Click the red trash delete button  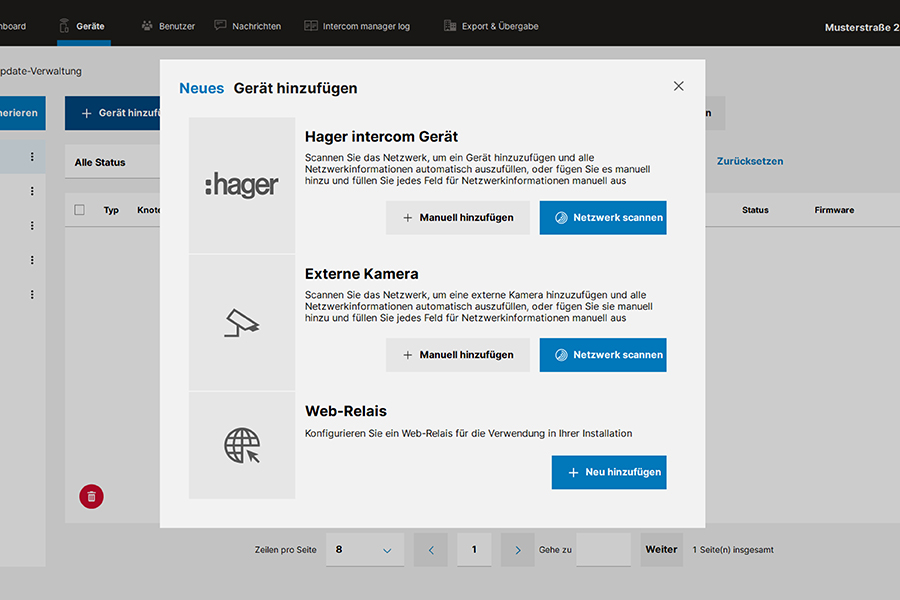coord(91,497)
